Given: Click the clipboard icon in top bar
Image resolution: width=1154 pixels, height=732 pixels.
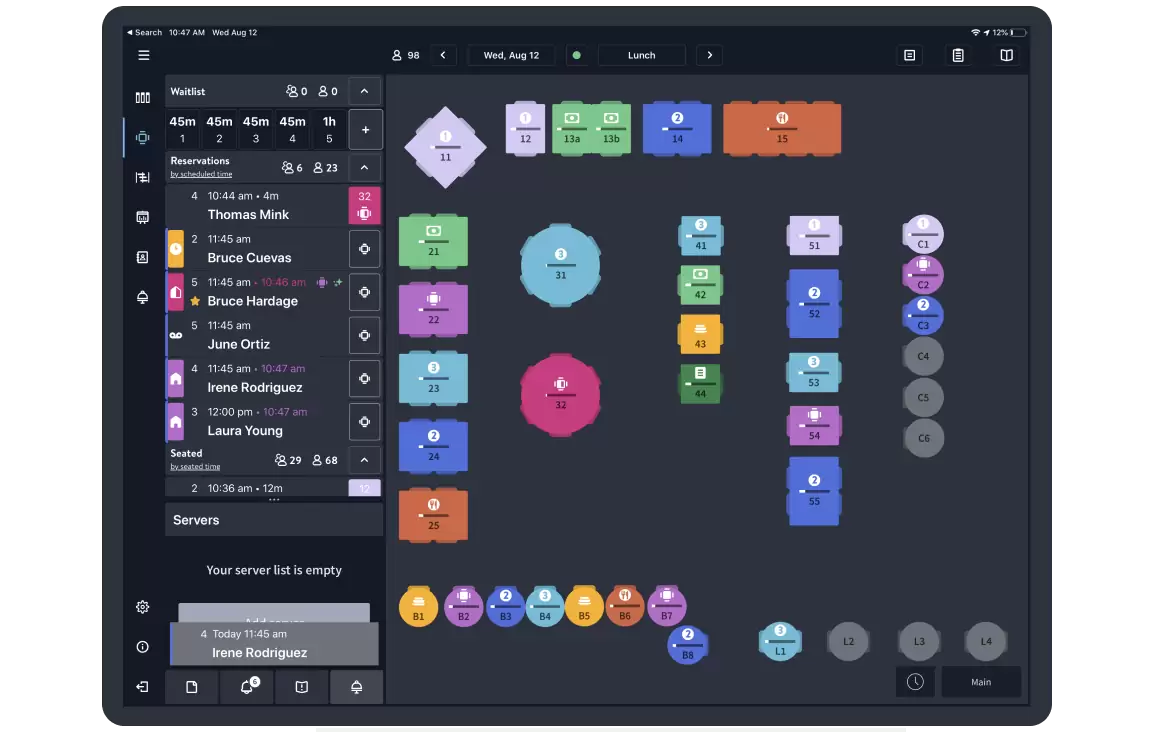Looking at the screenshot, I should pyautogui.click(x=958, y=56).
